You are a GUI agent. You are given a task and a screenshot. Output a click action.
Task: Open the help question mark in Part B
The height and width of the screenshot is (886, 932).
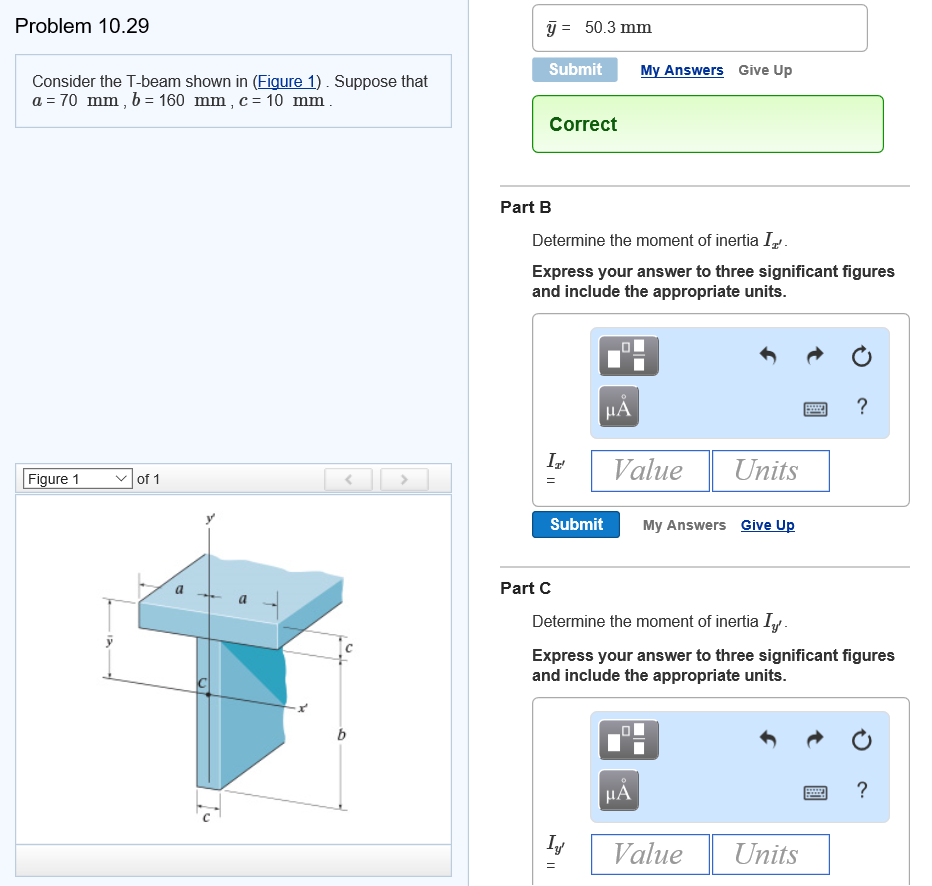point(861,408)
